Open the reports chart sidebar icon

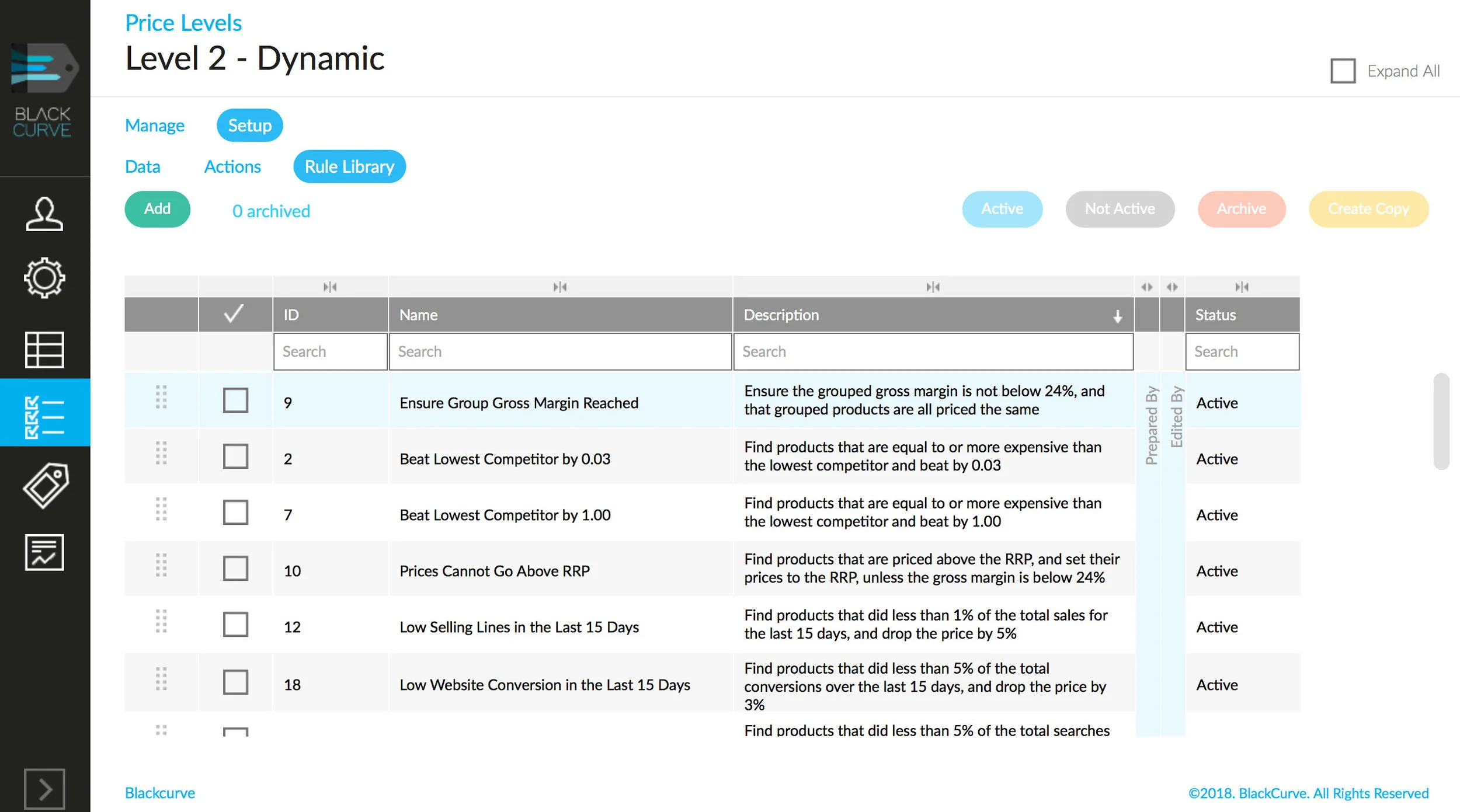point(44,552)
